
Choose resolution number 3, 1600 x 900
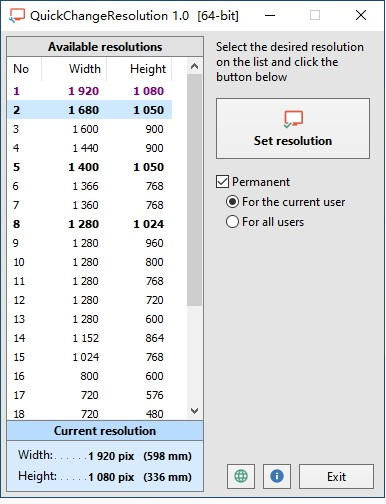[x=90, y=129]
